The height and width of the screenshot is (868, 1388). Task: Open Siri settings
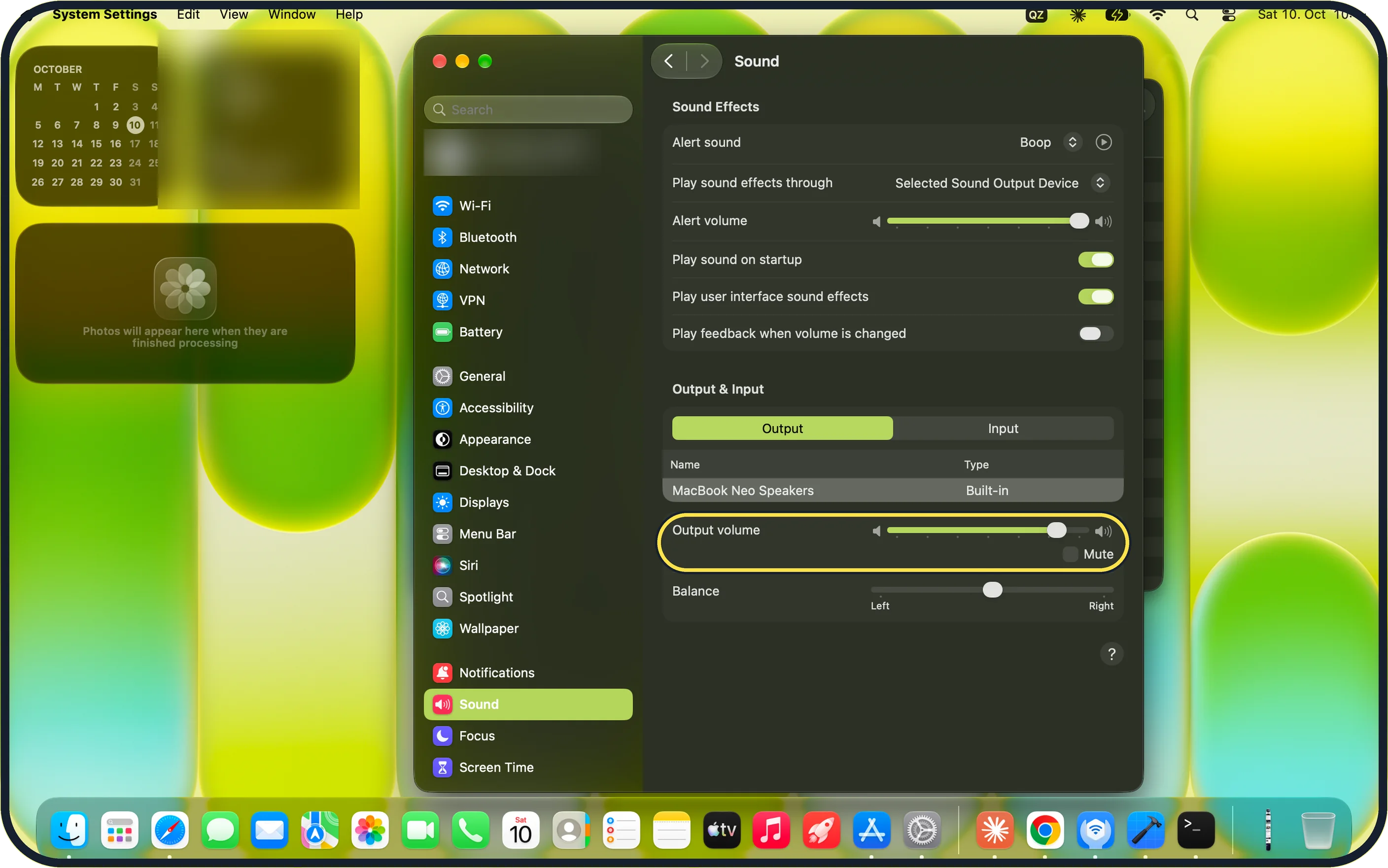click(x=528, y=566)
